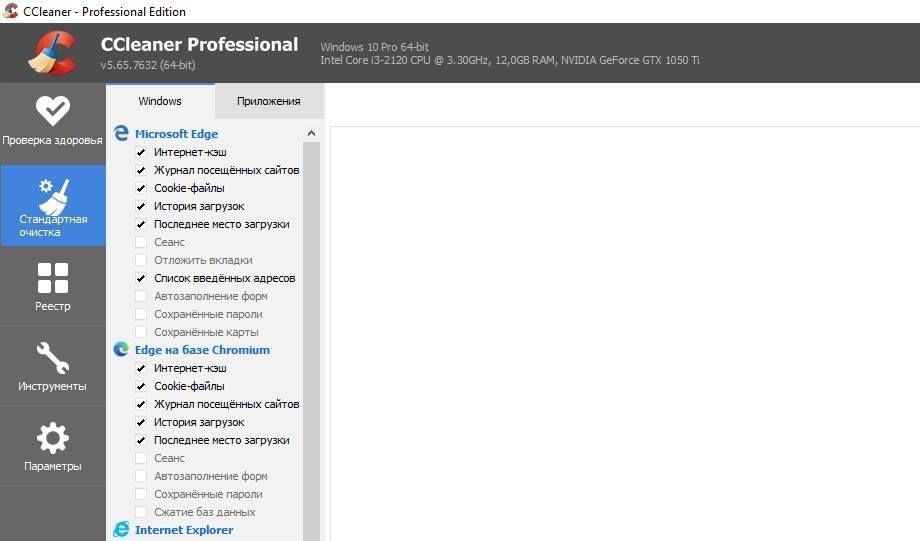Click the cleaner list vertical scrollbar
The image size is (920, 541).
click(312, 340)
